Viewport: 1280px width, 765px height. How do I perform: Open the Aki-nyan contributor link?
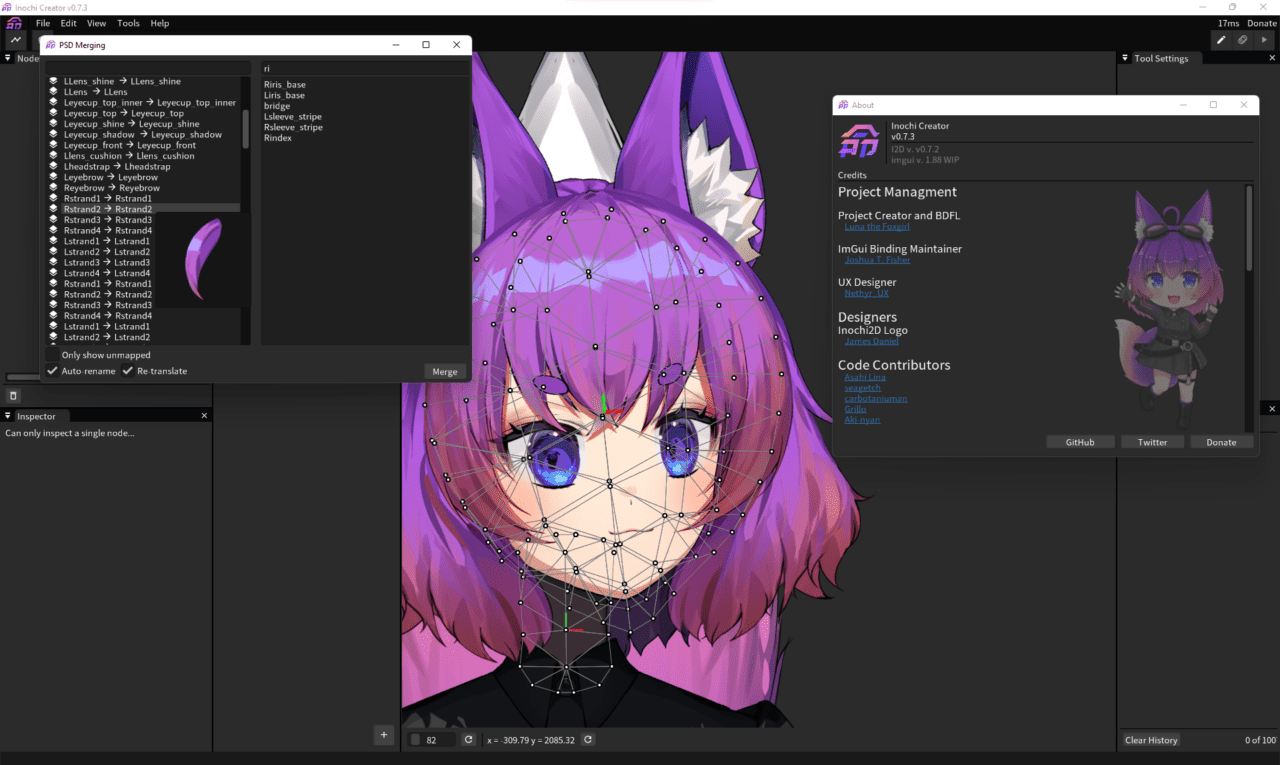862,420
